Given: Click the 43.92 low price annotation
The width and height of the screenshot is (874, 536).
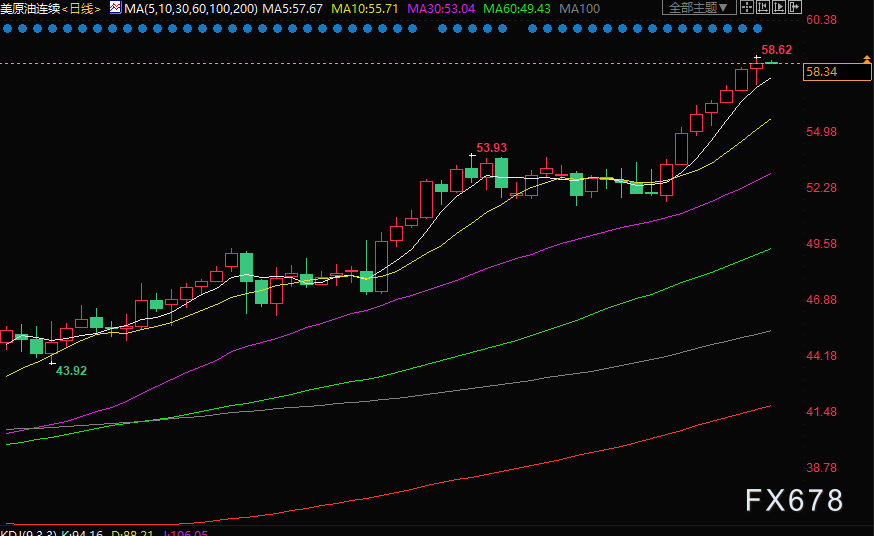Looking at the screenshot, I should pos(71,371).
